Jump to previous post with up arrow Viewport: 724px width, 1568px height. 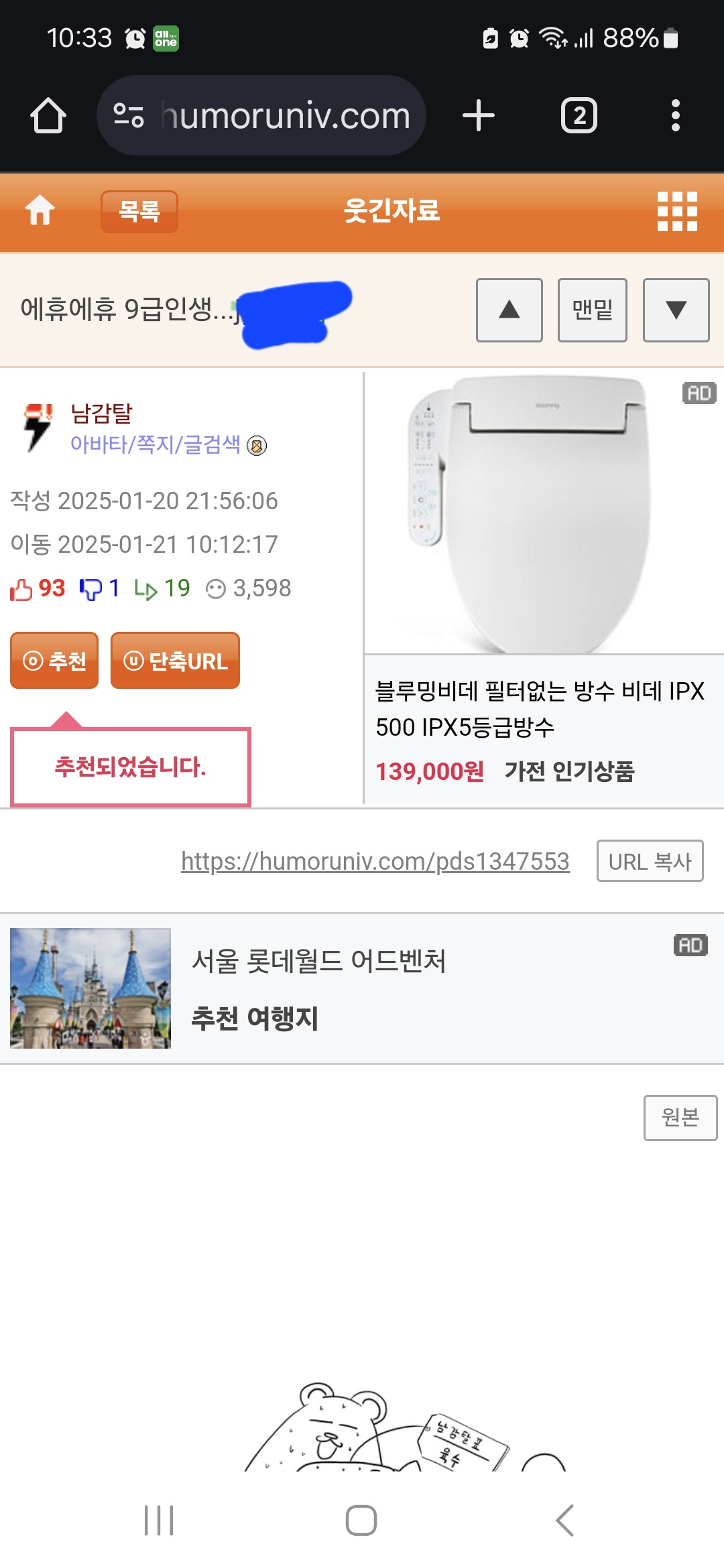coord(509,310)
